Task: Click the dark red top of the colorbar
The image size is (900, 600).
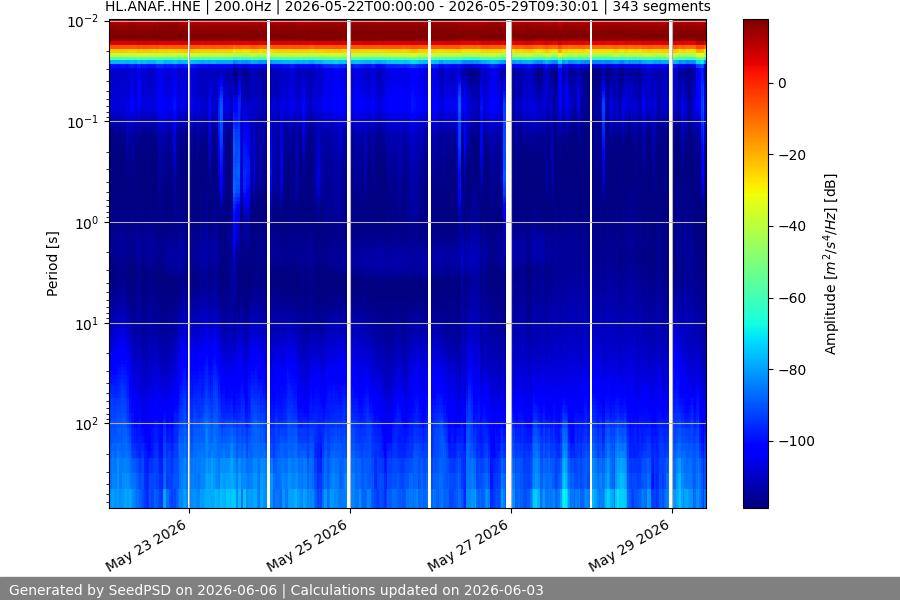Action: click(755, 29)
